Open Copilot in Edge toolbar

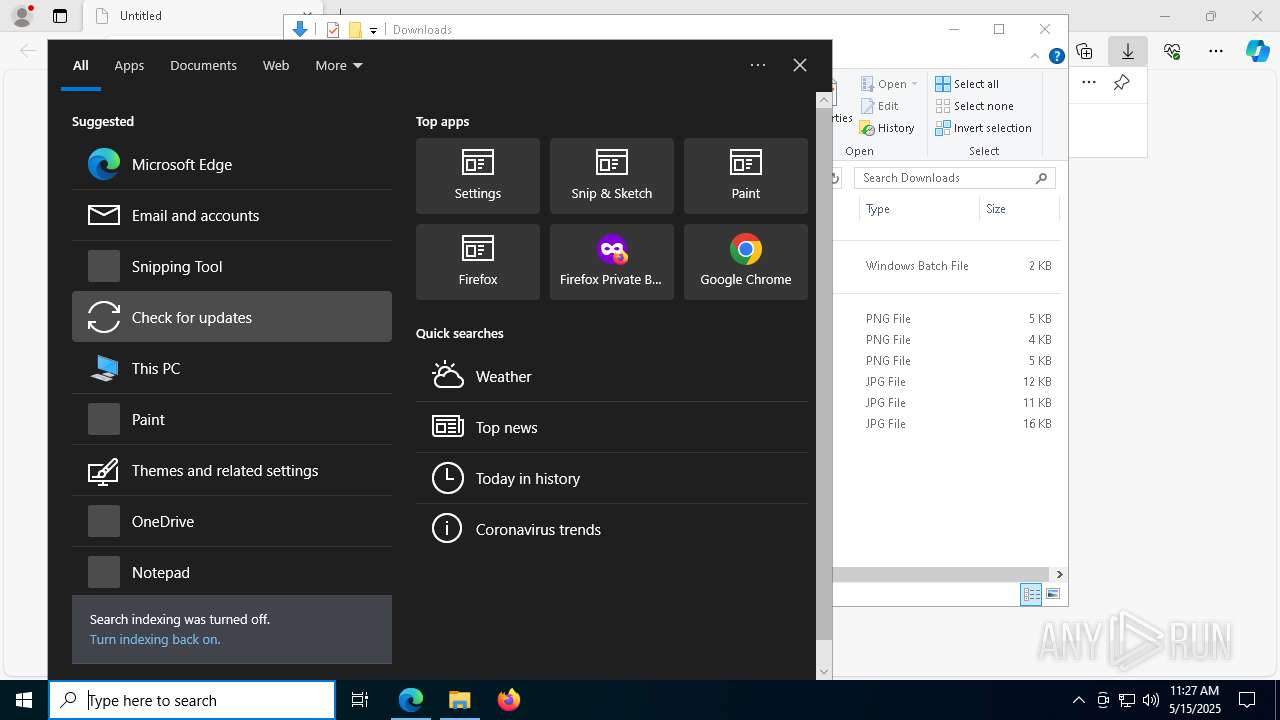point(1258,51)
